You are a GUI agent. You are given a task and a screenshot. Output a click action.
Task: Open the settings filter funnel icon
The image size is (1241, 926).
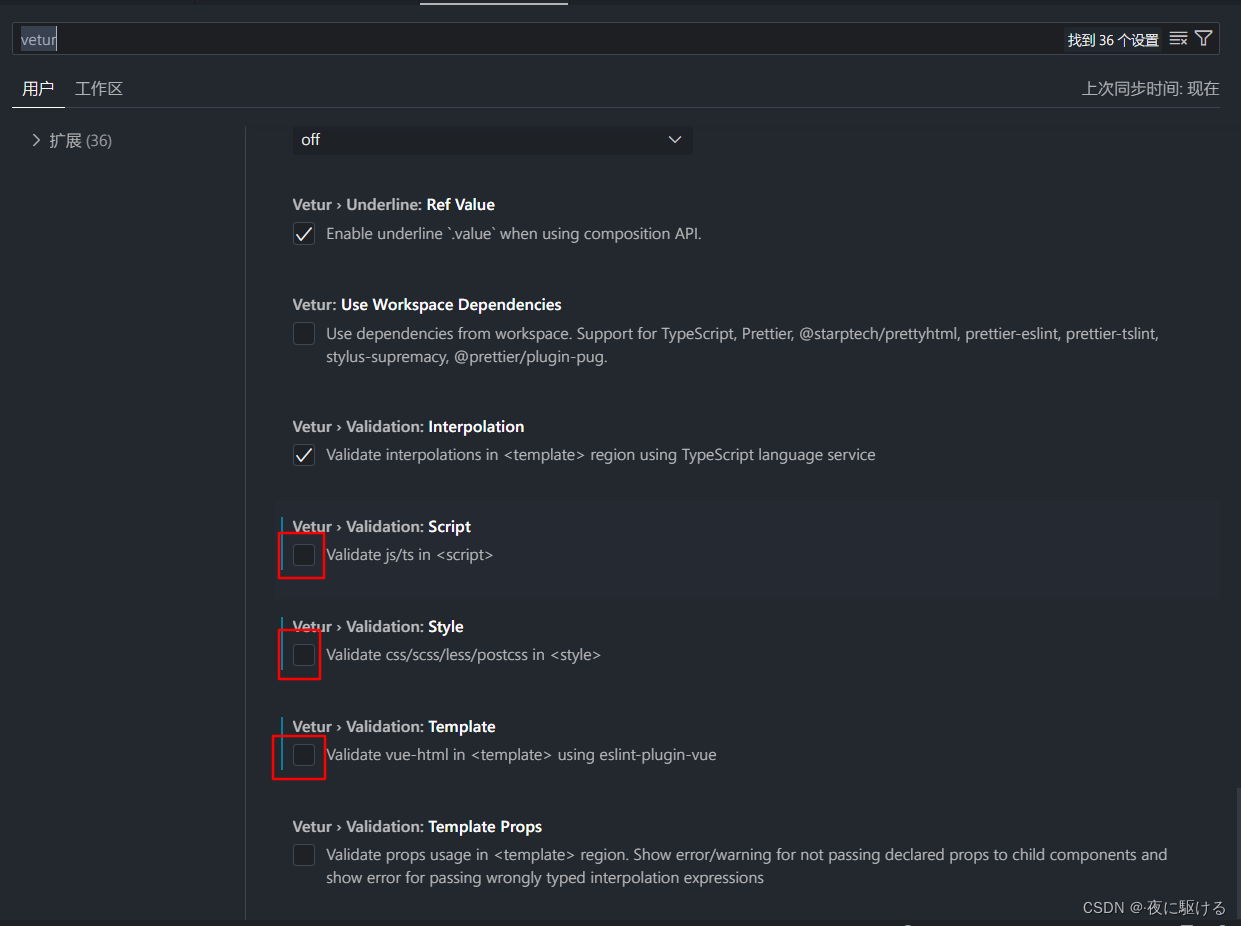[x=1204, y=39]
